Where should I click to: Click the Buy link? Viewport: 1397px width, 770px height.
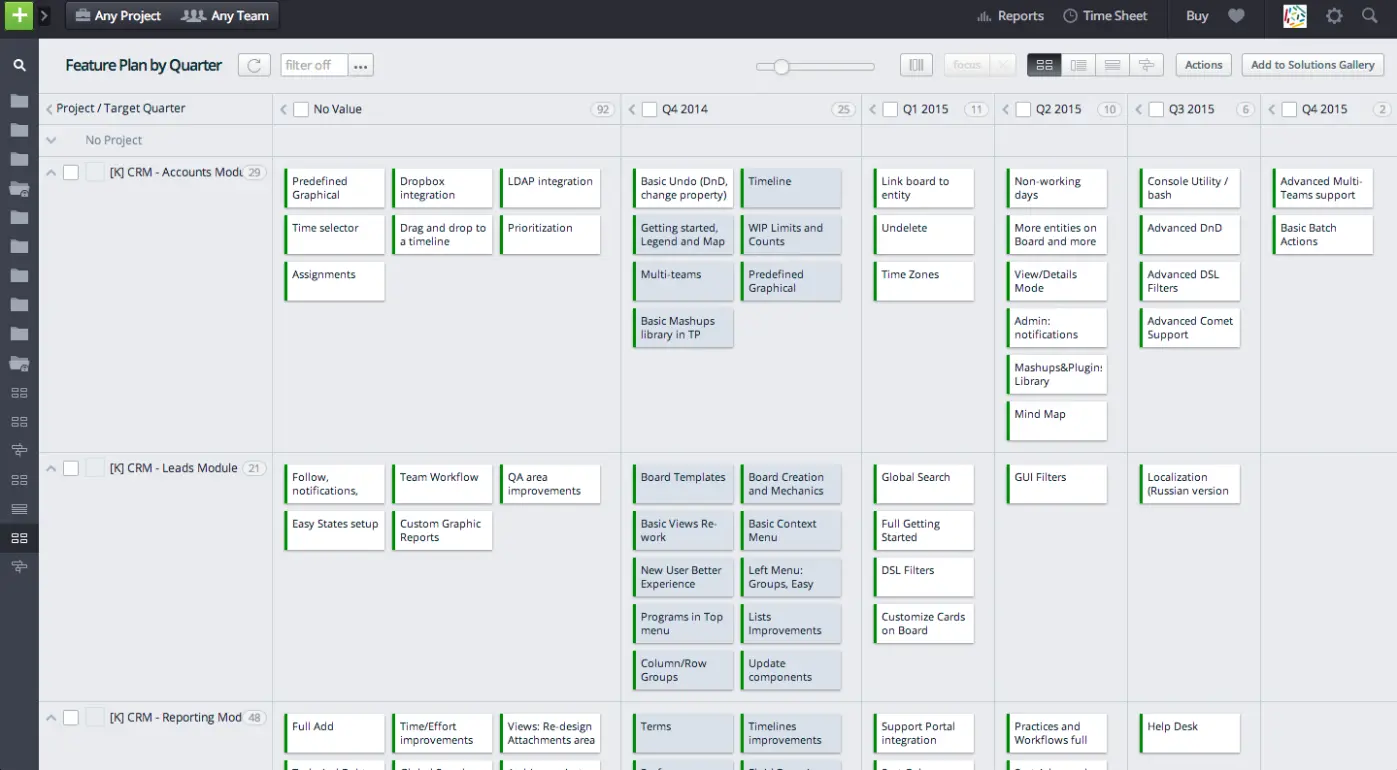tap(1197, 16)
